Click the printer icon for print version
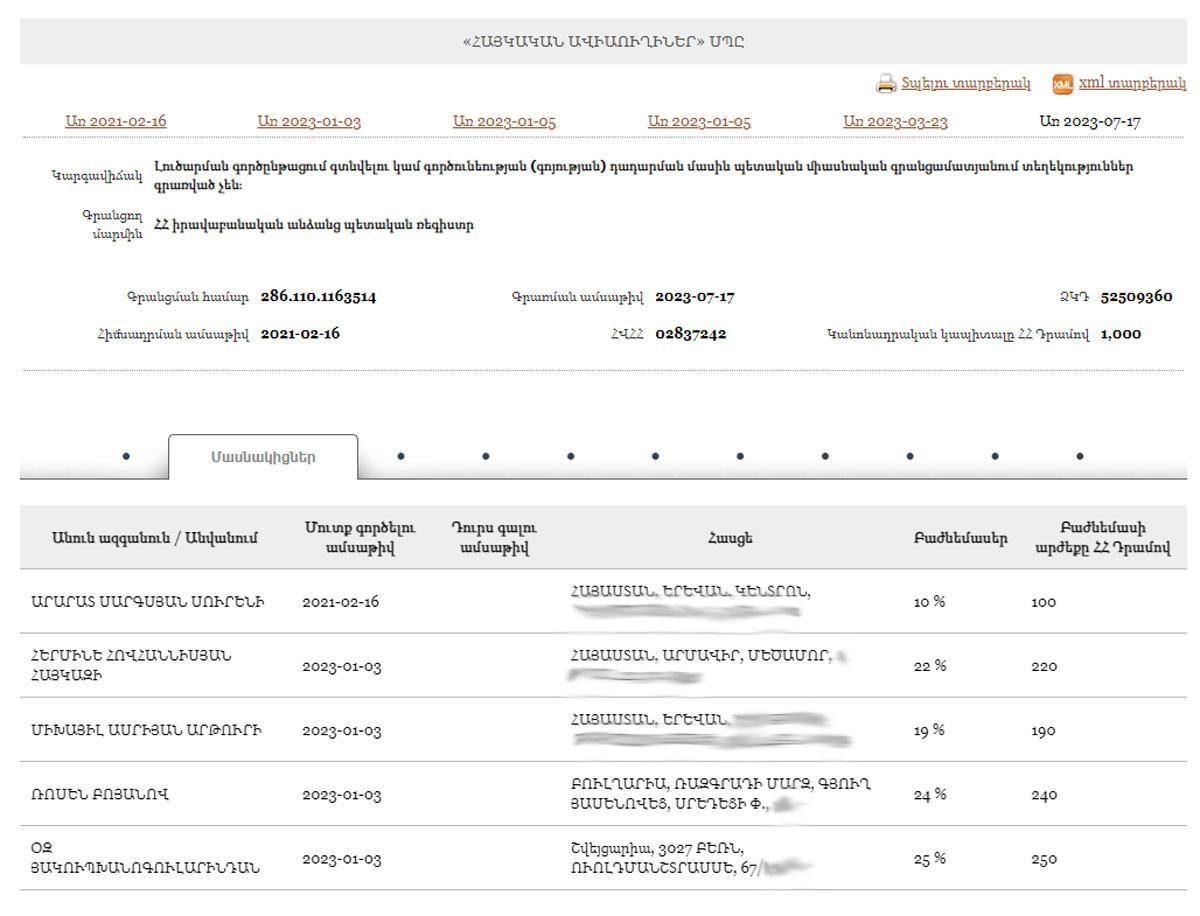Image resolution: width=1200 pixels, height=916 pixels. [x=886, y=84]
